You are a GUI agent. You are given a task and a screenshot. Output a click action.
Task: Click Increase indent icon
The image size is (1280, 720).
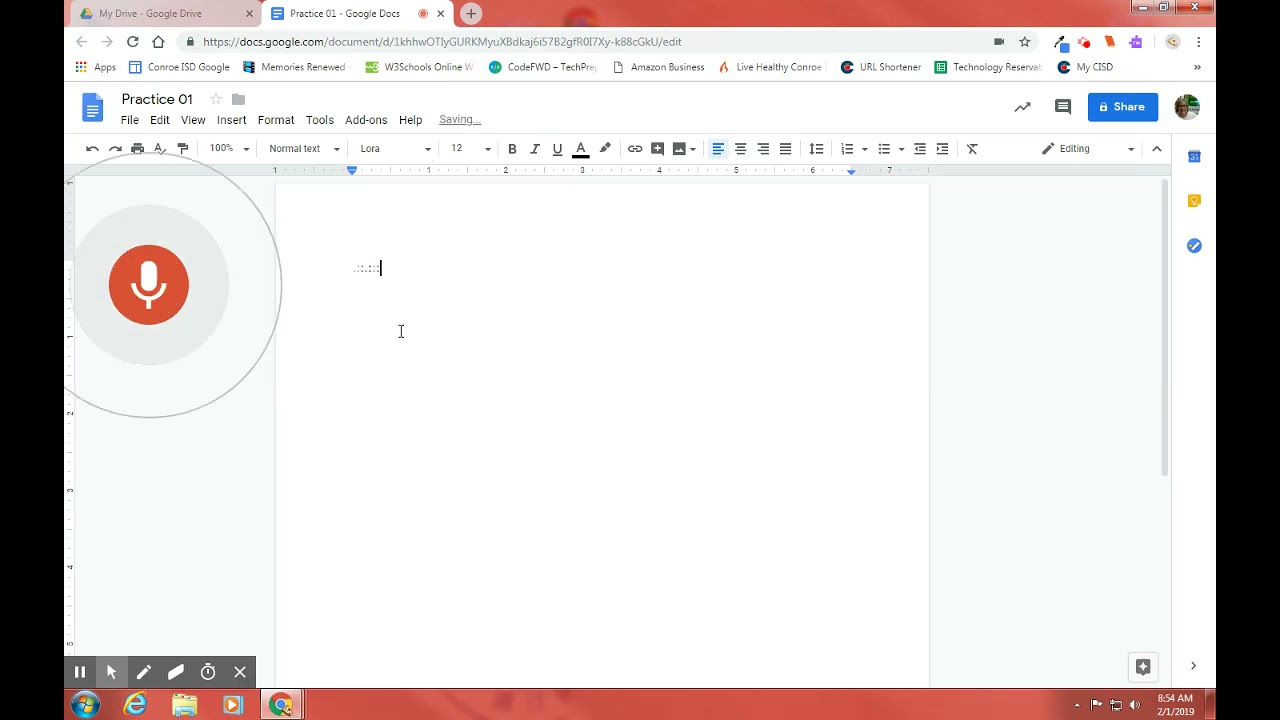[943, 149]
